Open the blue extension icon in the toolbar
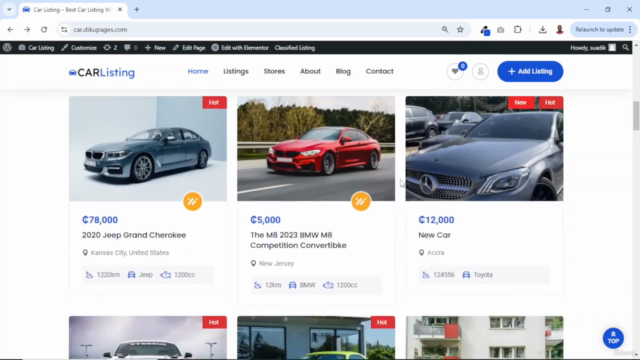Image resolution: width=640 pixels, height=360 pixels. (x=484, y=30)
